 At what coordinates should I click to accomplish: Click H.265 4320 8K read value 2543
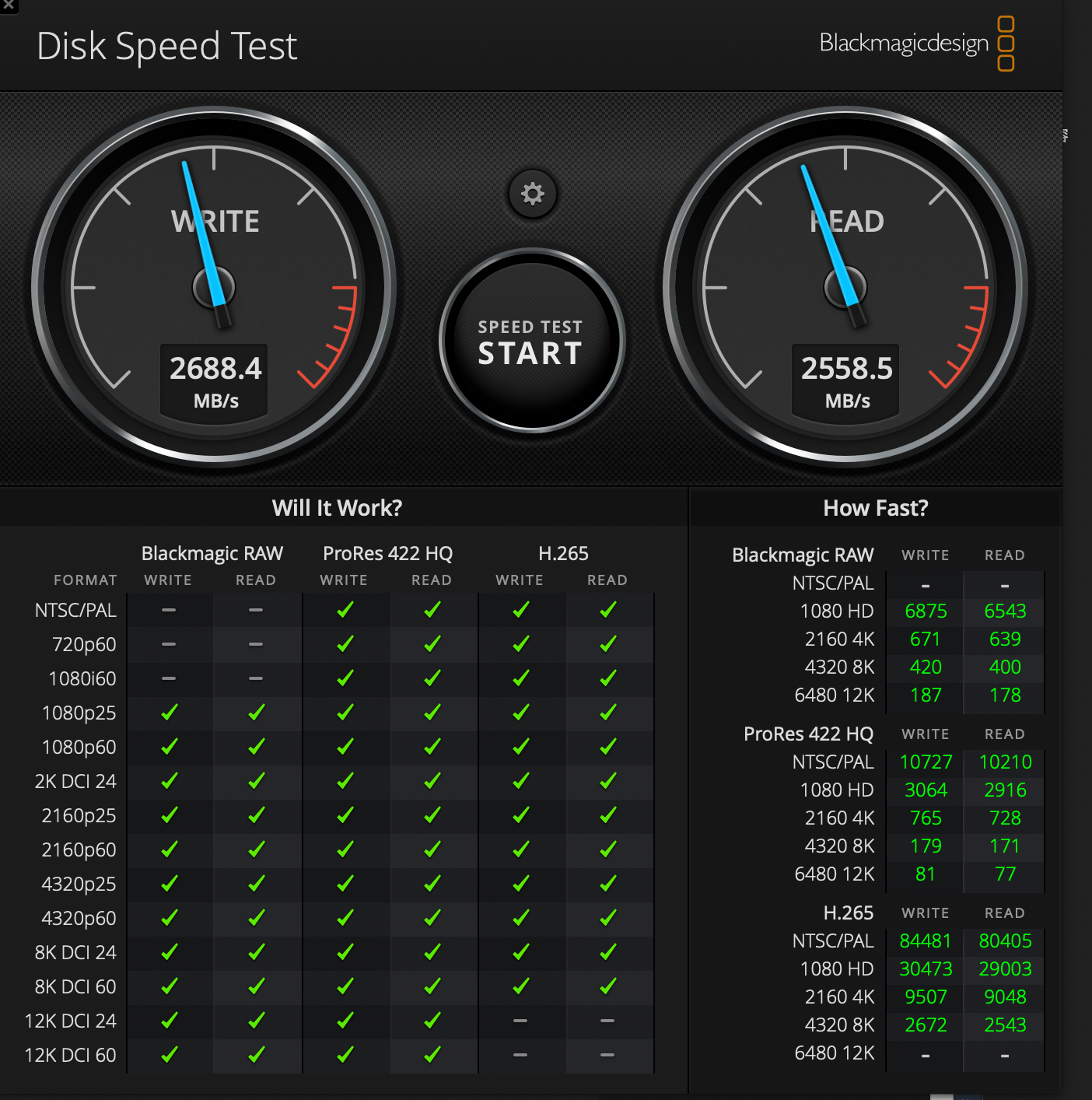coord(1005,1025)
